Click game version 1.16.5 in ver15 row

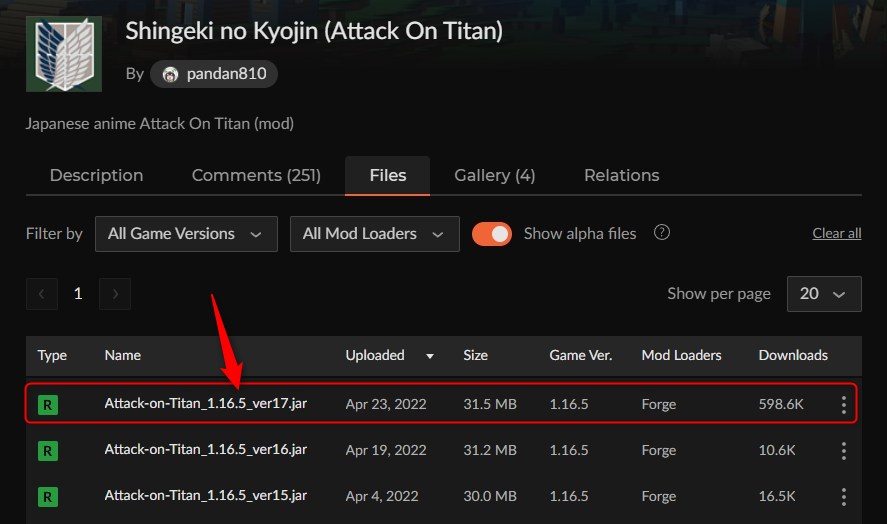pyautogui.click(x=569, y=496)
